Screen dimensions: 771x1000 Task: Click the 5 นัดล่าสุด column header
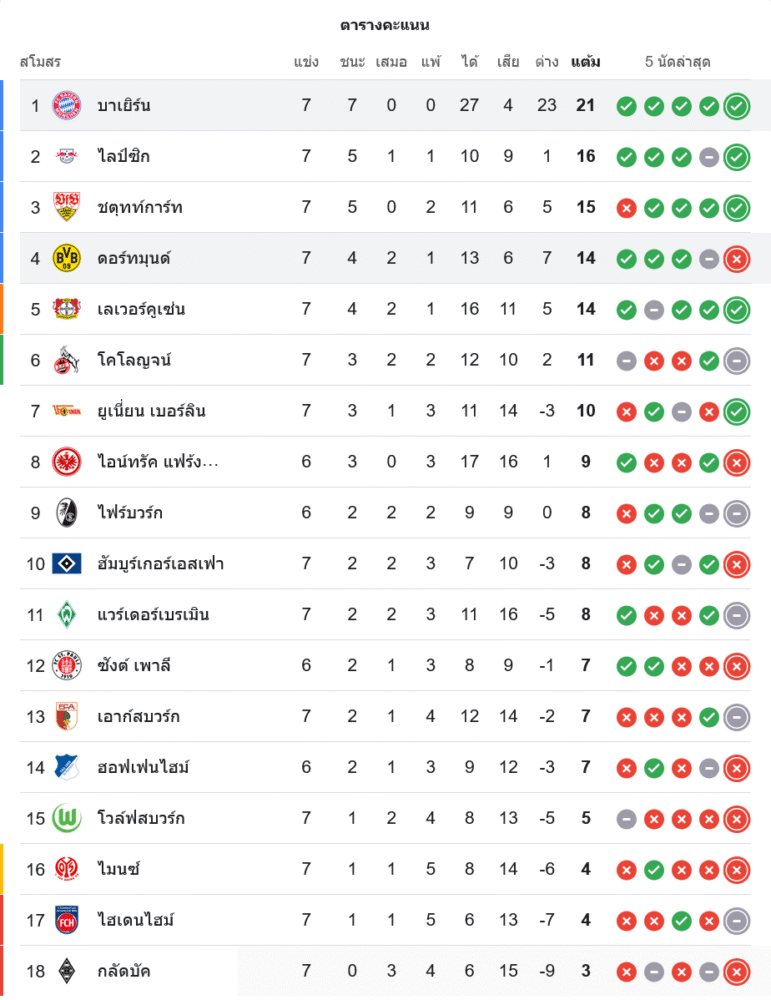tap(677, 62)
